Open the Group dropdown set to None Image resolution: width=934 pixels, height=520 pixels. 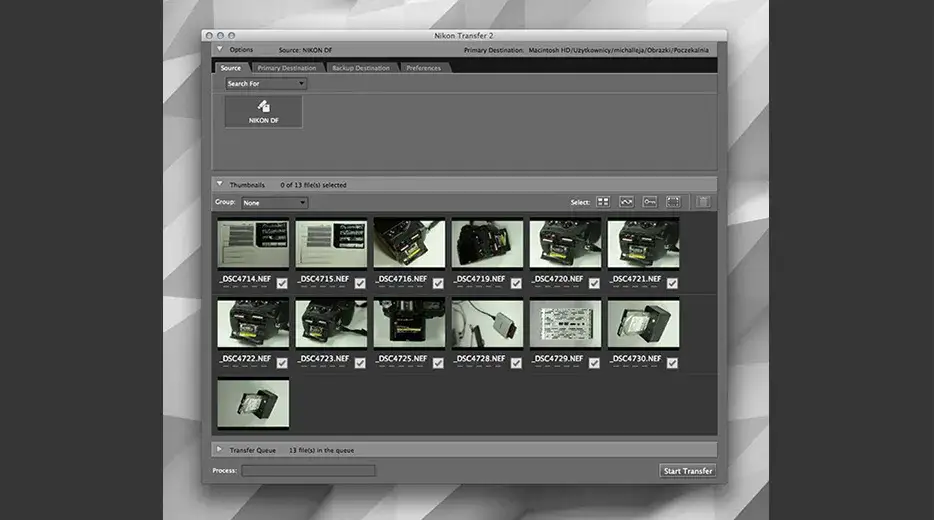(x=274, y=203)
